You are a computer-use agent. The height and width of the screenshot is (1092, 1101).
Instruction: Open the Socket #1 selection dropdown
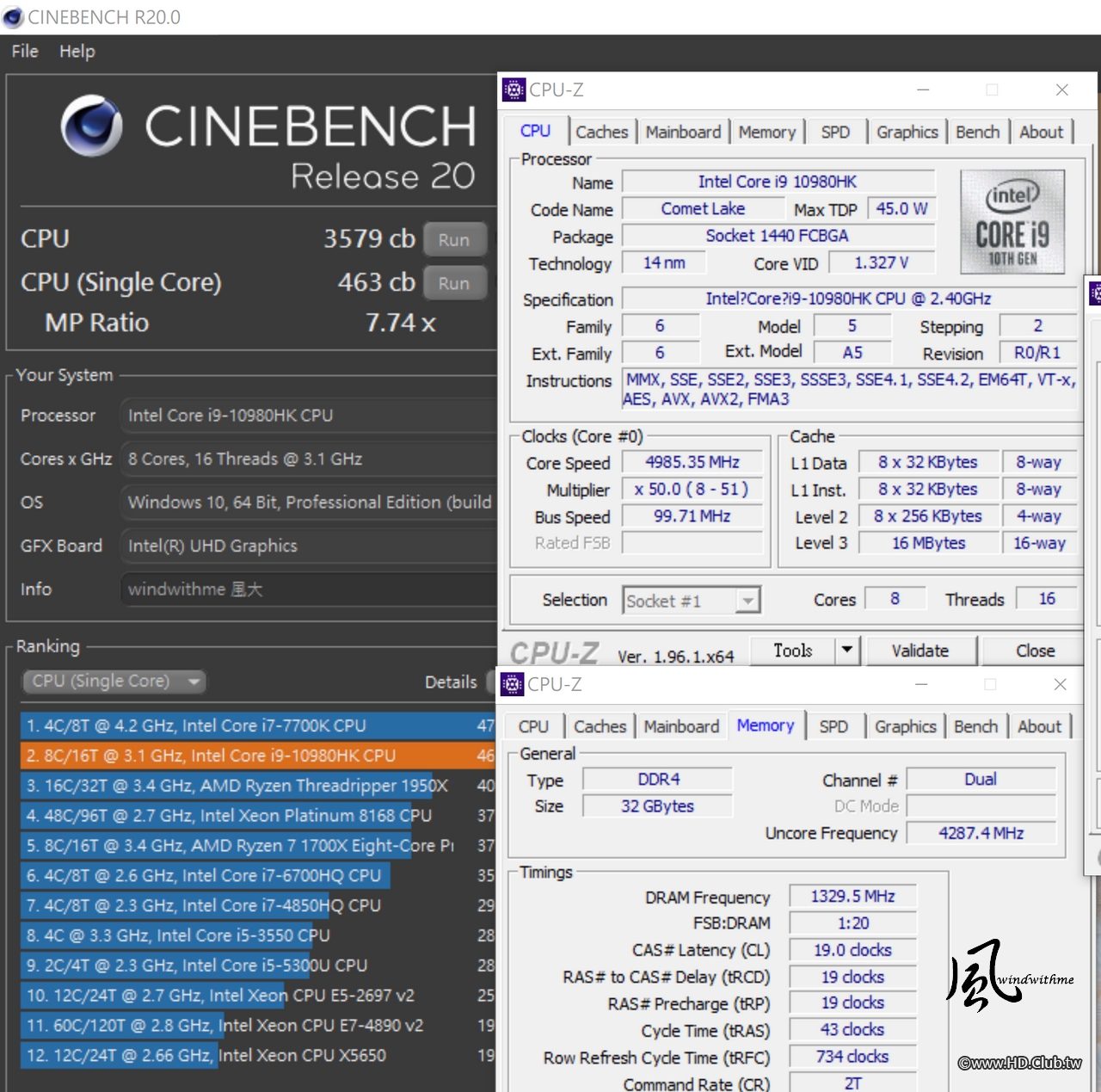tap(747, 601)
